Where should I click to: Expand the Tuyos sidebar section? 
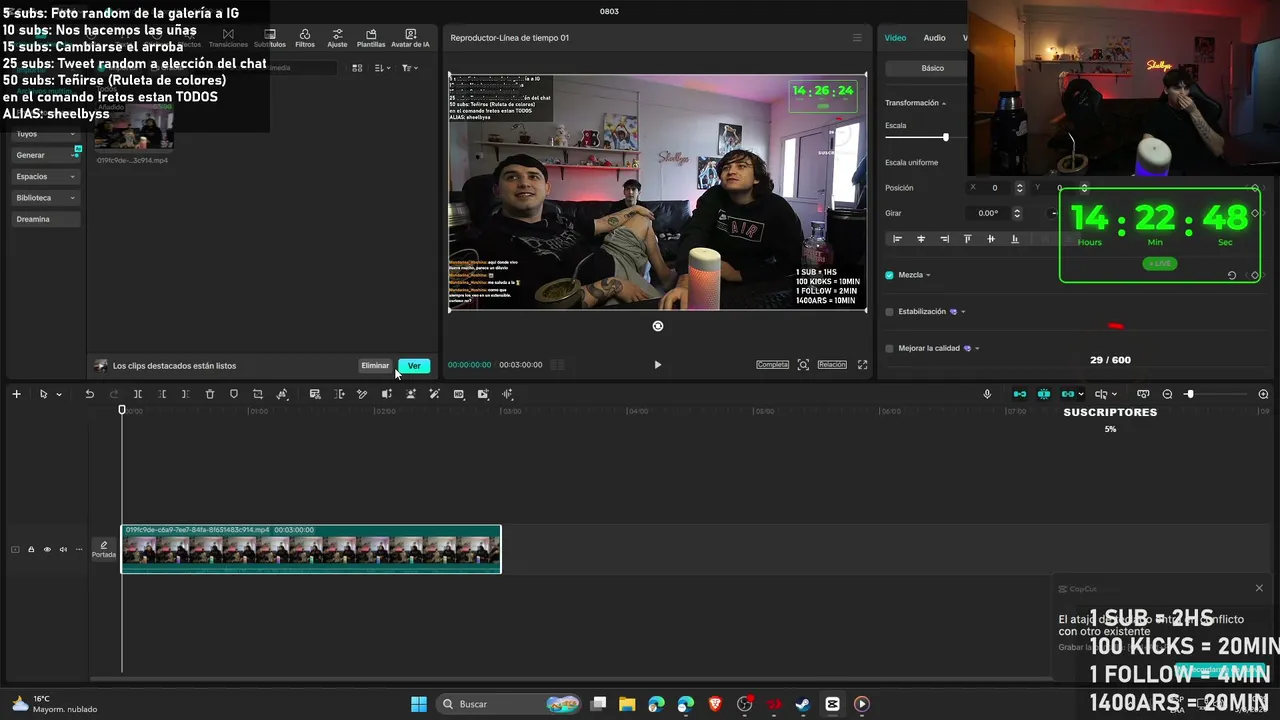pos(45,134)
